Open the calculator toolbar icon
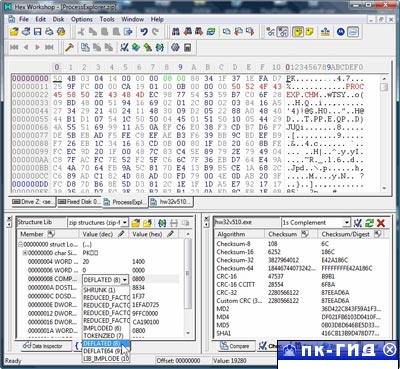This screenshot has height=369, width=400. pyautogui.click(x=187, y=47)
